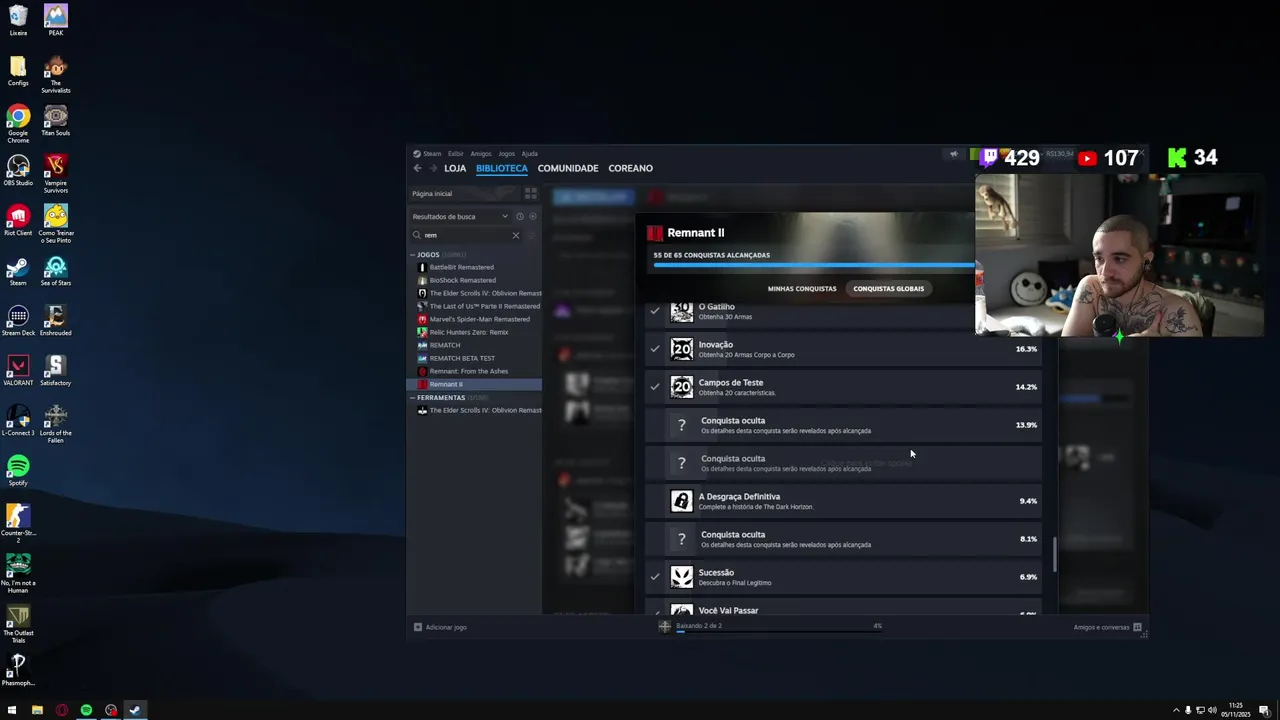Image resolution: width=1280 pixels, height=720 pixels.
Task: Click Windows Start button
Action: tap(12, 710)
